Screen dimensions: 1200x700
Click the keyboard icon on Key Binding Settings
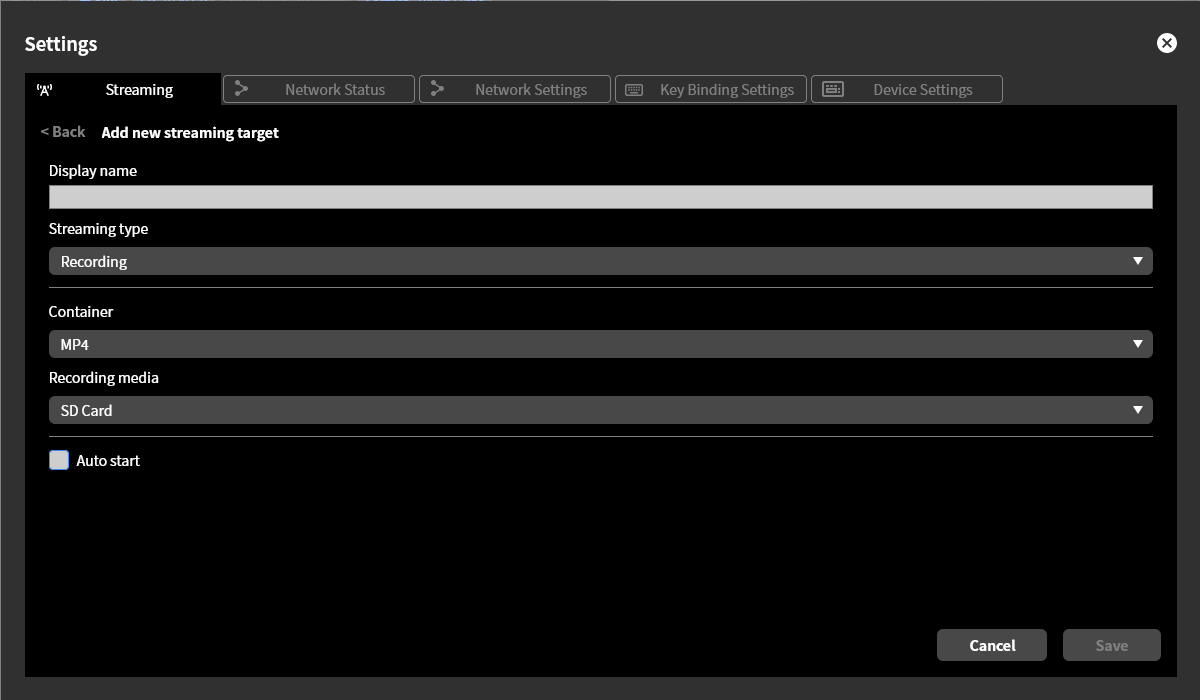pyautogui.click(x=634, y=90)
